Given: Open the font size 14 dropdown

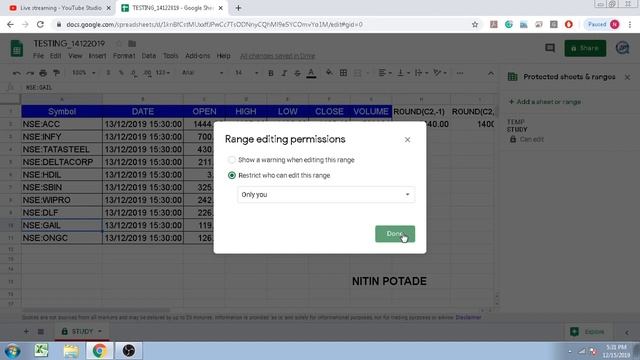Looking at the screenshot, I should coord(247,73).
